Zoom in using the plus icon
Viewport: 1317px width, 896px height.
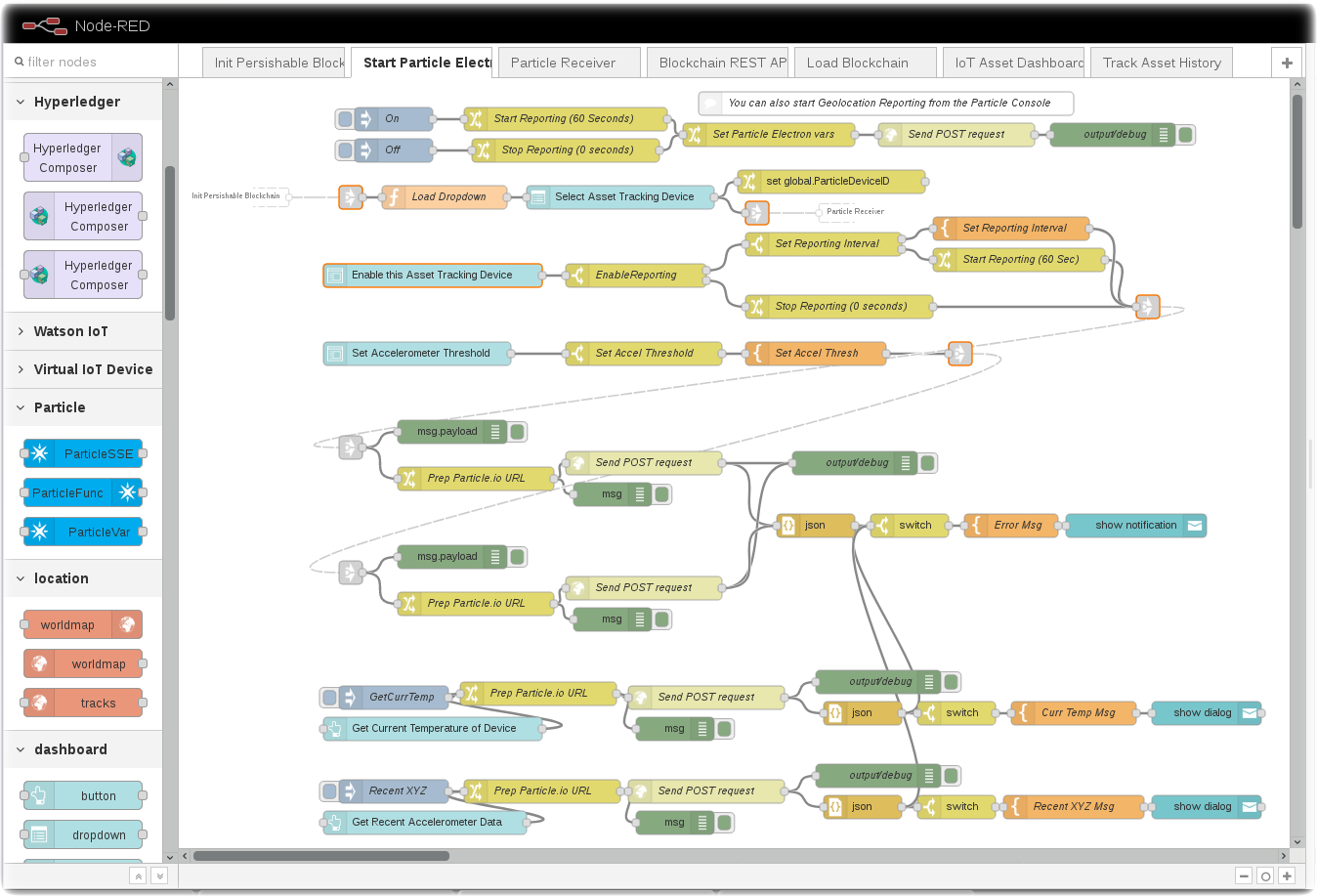pyautogui.click(x=1287, y=876)
